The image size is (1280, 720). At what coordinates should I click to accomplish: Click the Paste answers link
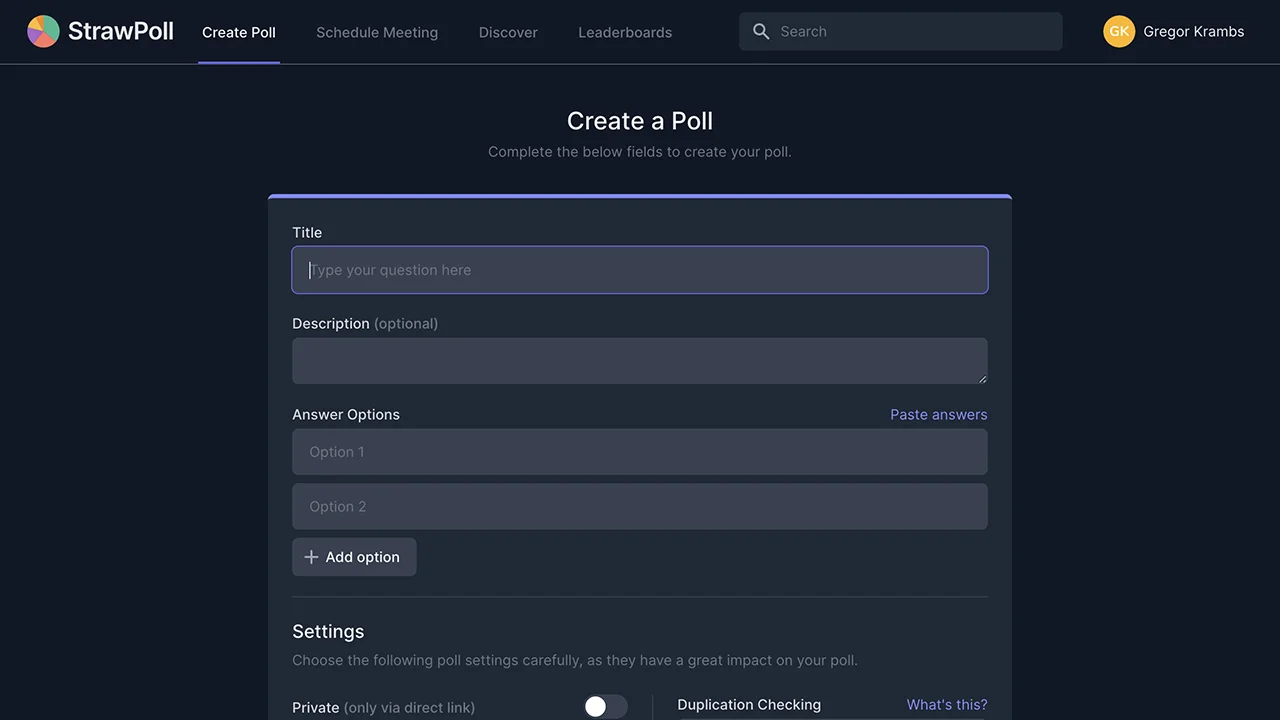click(938, 414)
